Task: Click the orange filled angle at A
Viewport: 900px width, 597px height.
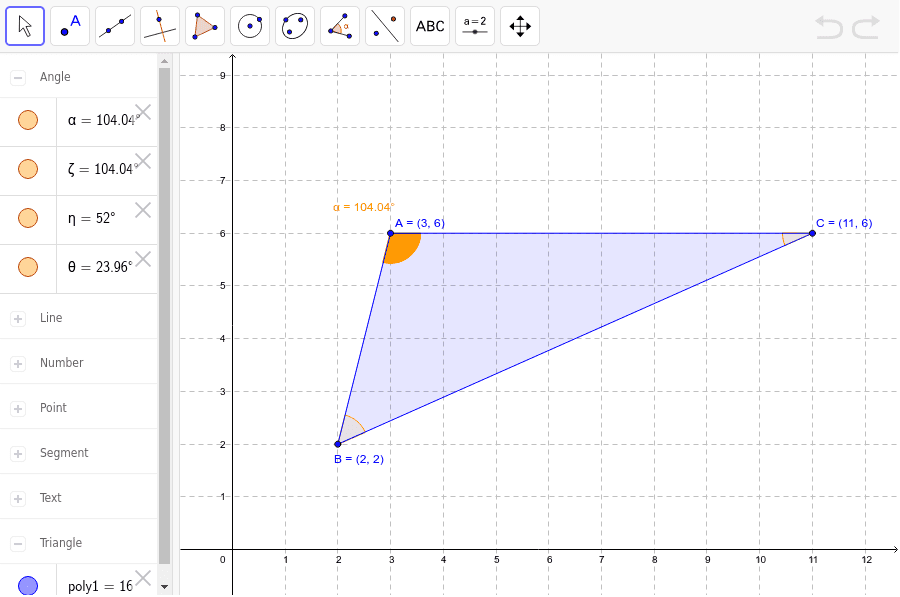Action: point(404,246)
